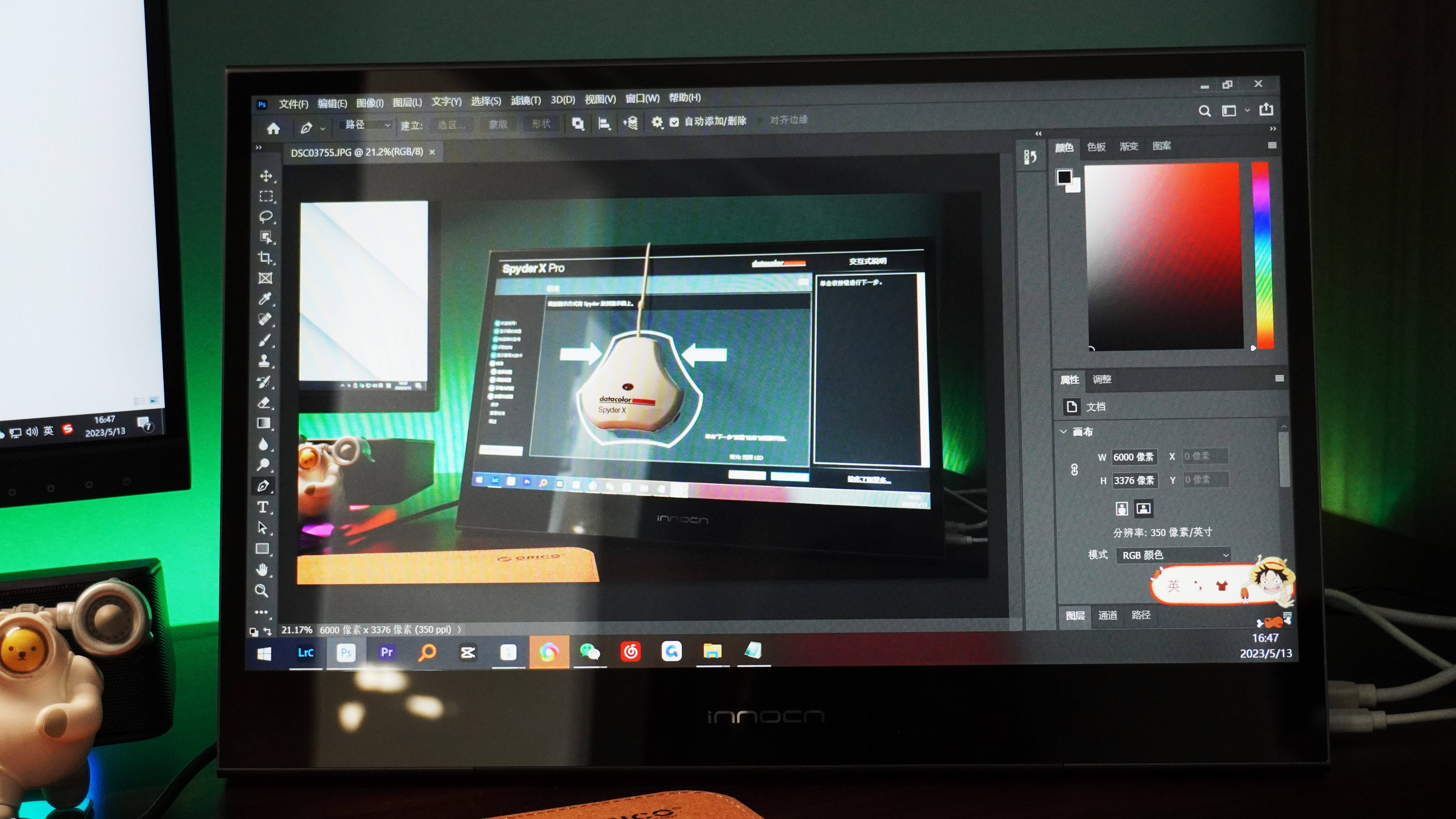Select the Rectangle shape tool
1456x819 pixels.
262,548
